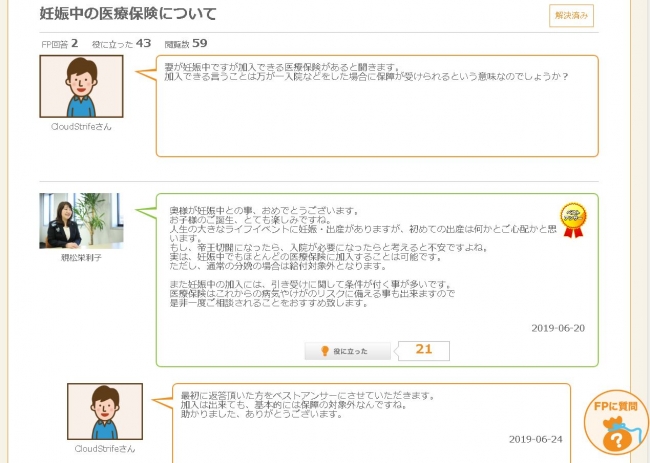Click reply line 最初に返答頂いた方をベストアンサーに
Screen dimensions: 650x463
pyautogui.click(x=308, y=395)
